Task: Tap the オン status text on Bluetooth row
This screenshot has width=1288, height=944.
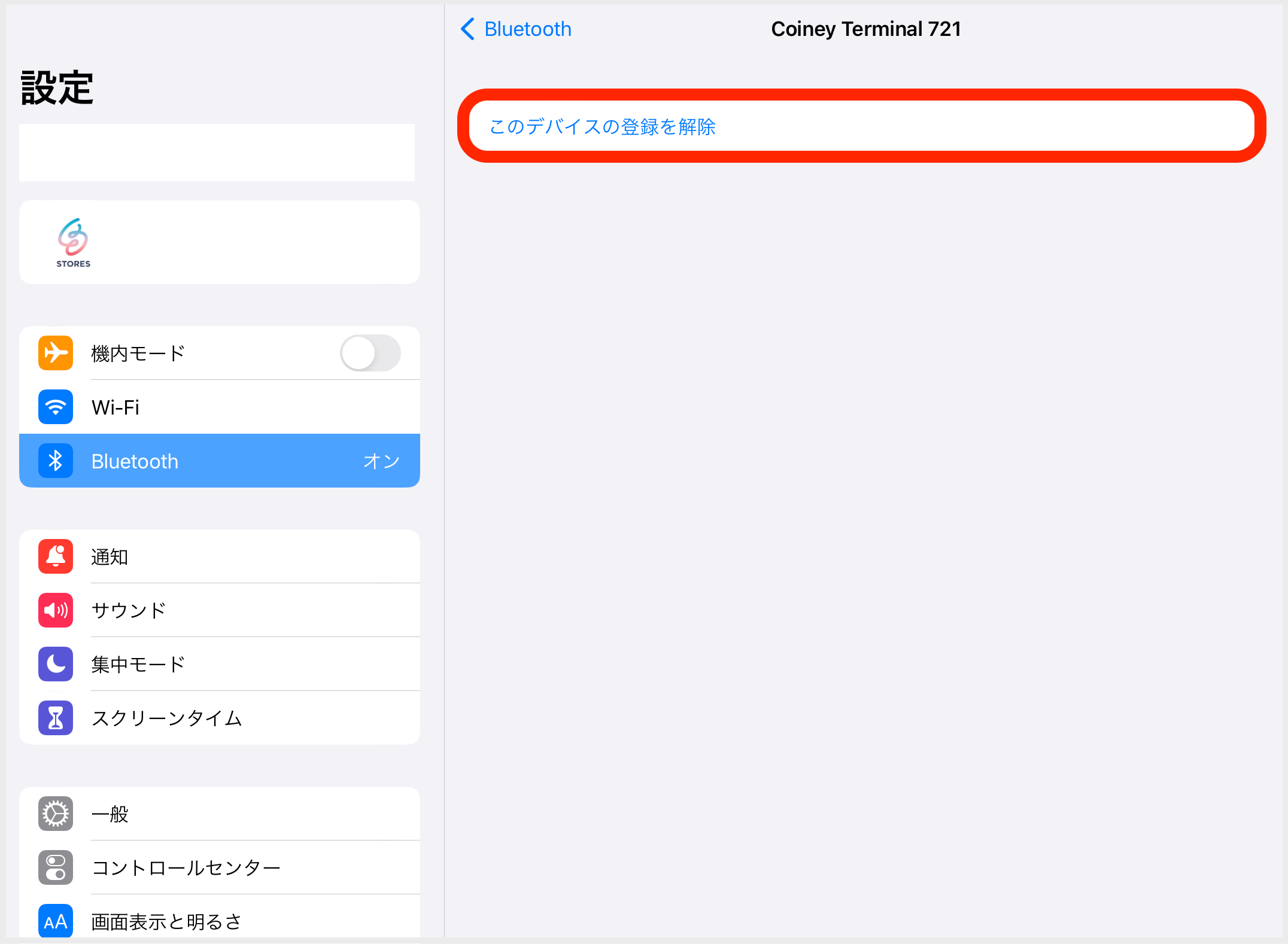Action: coord(381,461)
